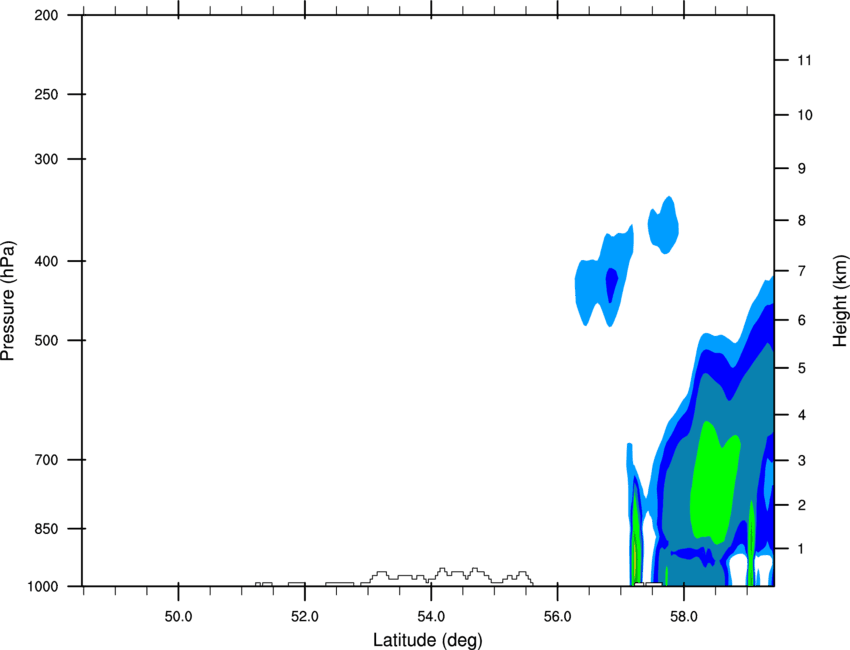Click the 400 pressure tick label
This screenshot has height=650, width=850.
click(x=46, y=261)
